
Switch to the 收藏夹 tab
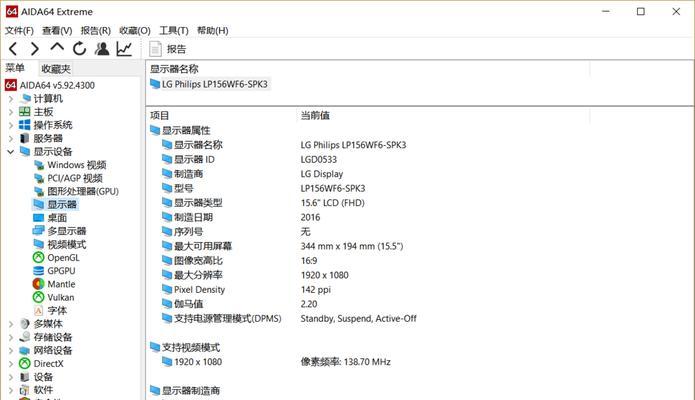click(56, 69)
